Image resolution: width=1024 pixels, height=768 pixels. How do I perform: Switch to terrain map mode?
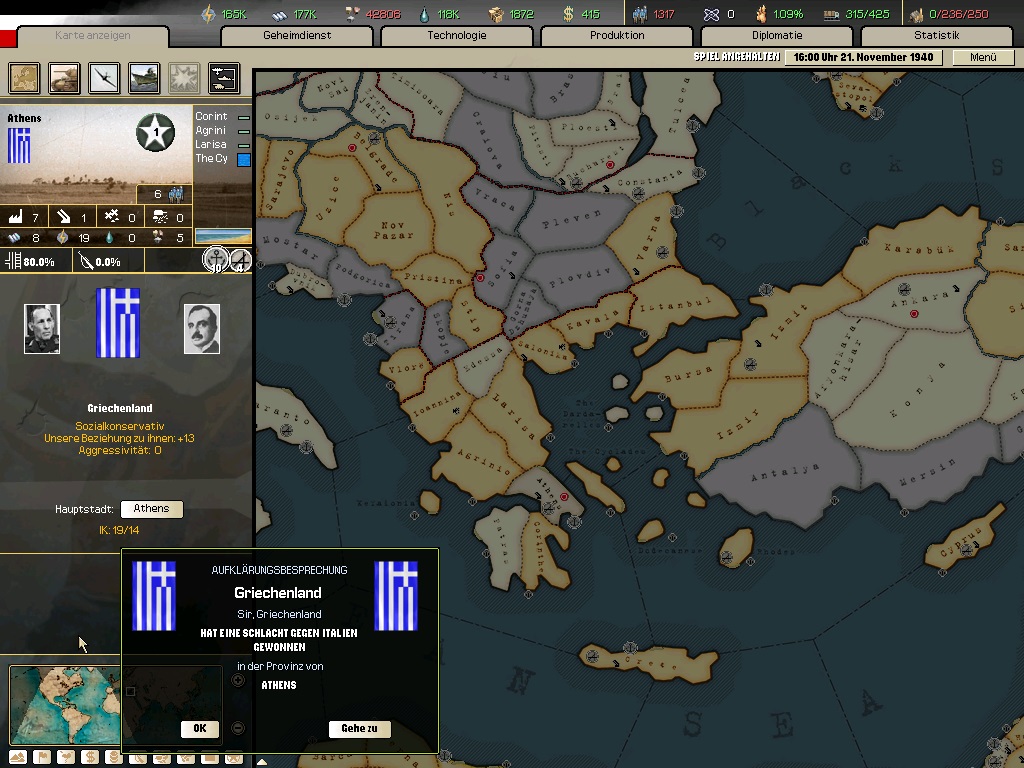pyautogui.click(x=17, y=757)
